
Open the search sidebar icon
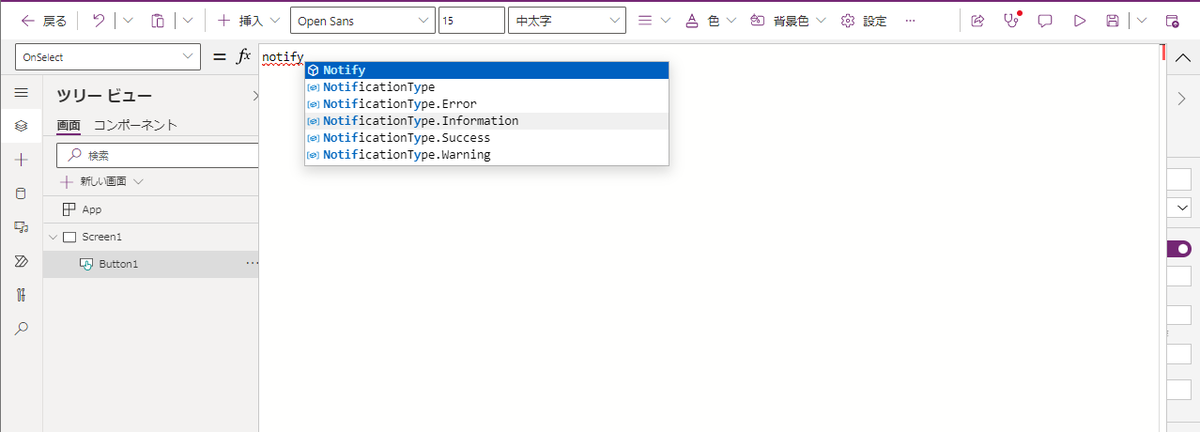point(21,328)
